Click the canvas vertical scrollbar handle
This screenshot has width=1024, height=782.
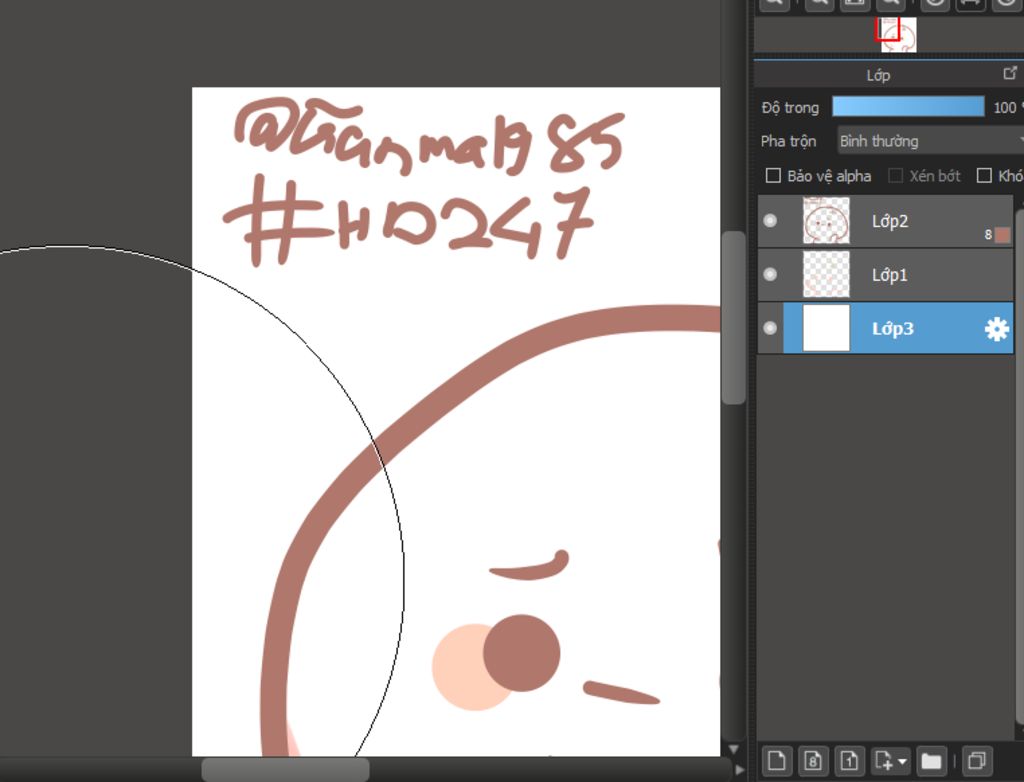coord(734,318)
